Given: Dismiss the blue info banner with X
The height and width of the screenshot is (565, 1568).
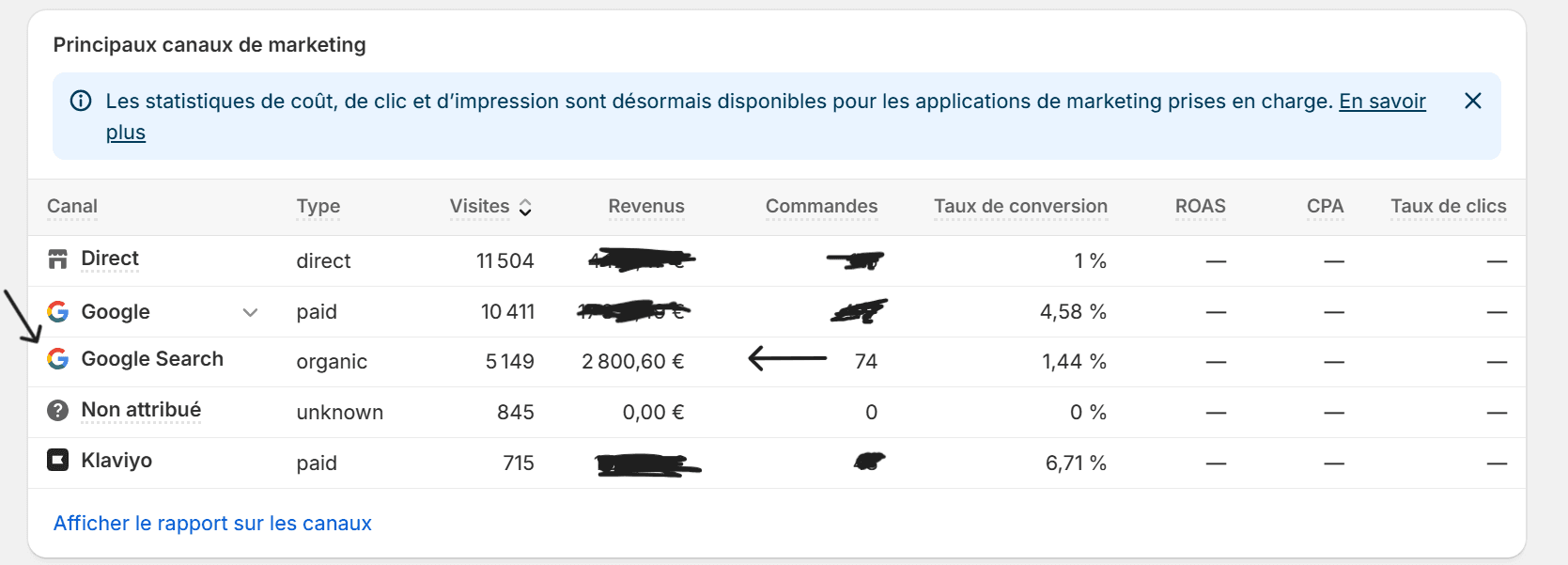Looking at the screenshot, I should [1473, 101].
